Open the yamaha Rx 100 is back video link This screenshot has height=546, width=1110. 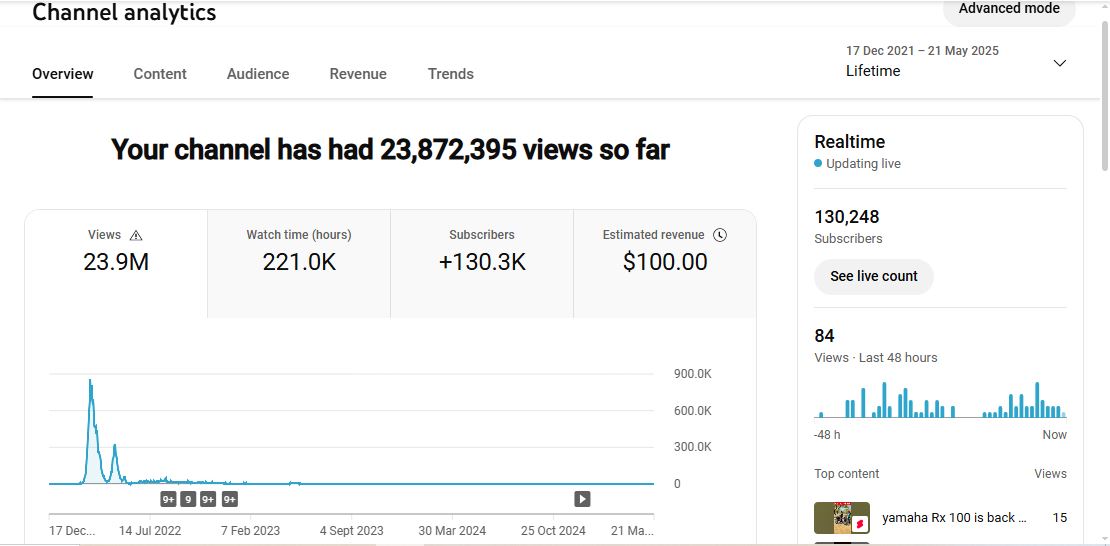coord(954,518)
